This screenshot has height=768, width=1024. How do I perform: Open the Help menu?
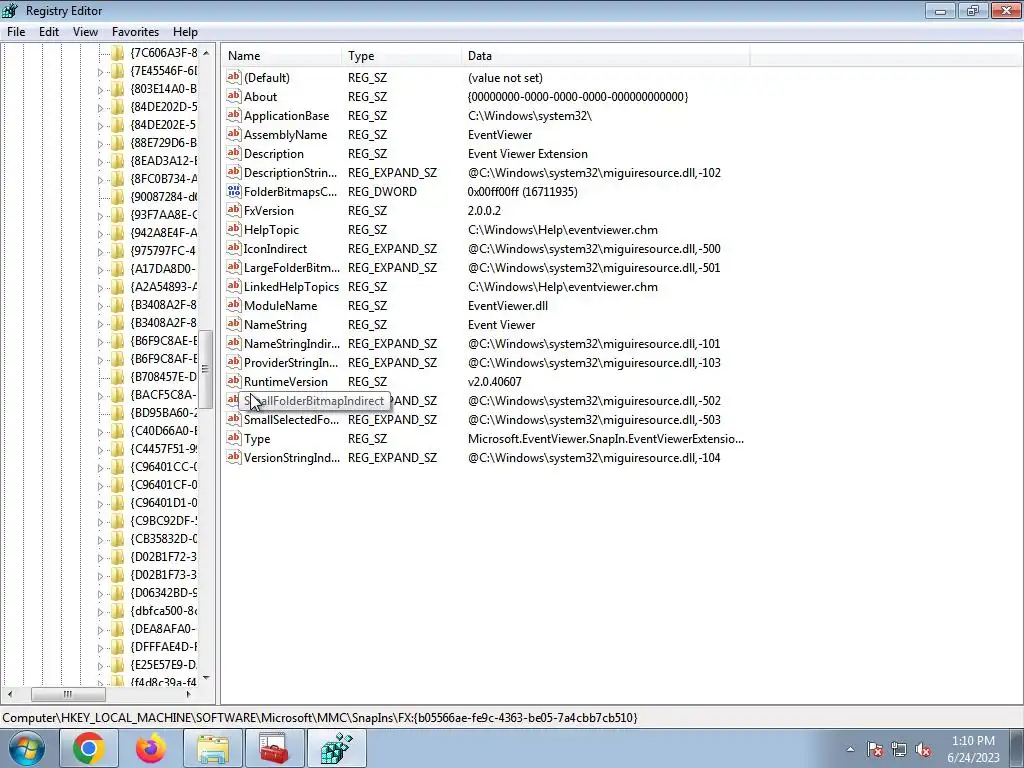pos(185,31)
